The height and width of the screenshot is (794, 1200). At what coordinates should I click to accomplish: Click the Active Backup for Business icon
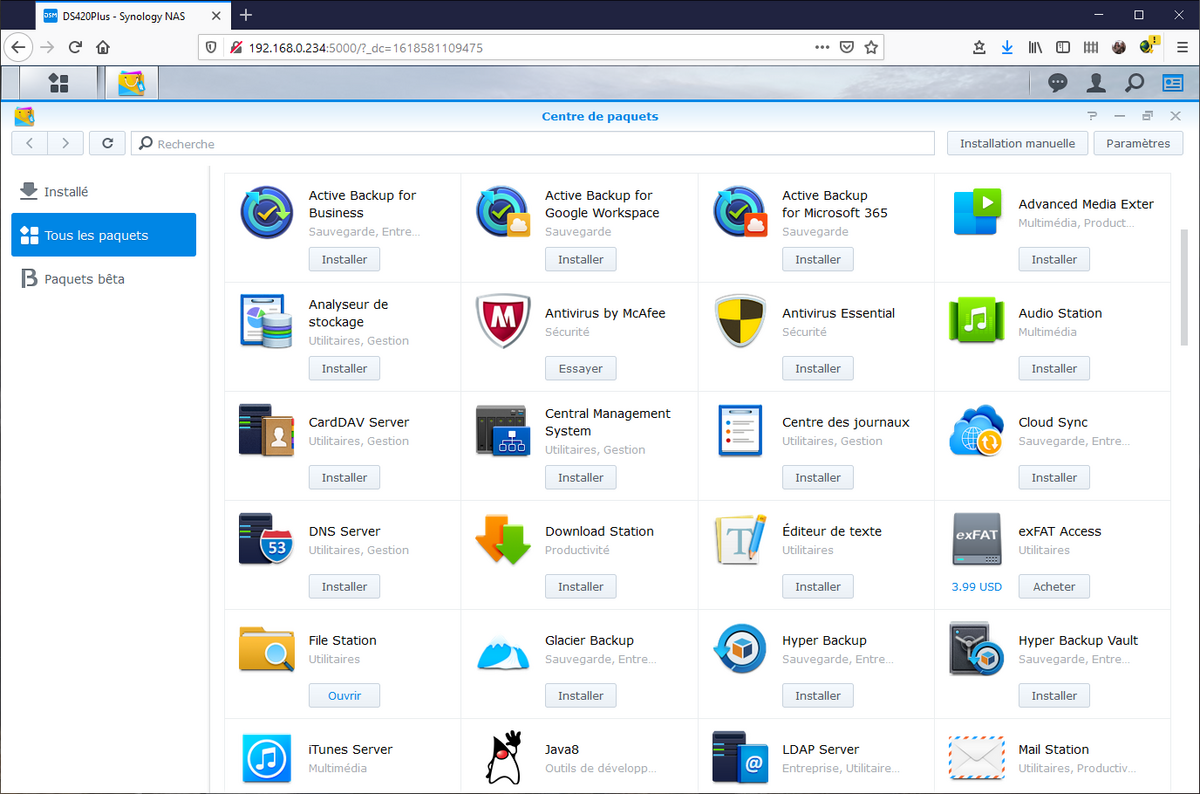266,212
